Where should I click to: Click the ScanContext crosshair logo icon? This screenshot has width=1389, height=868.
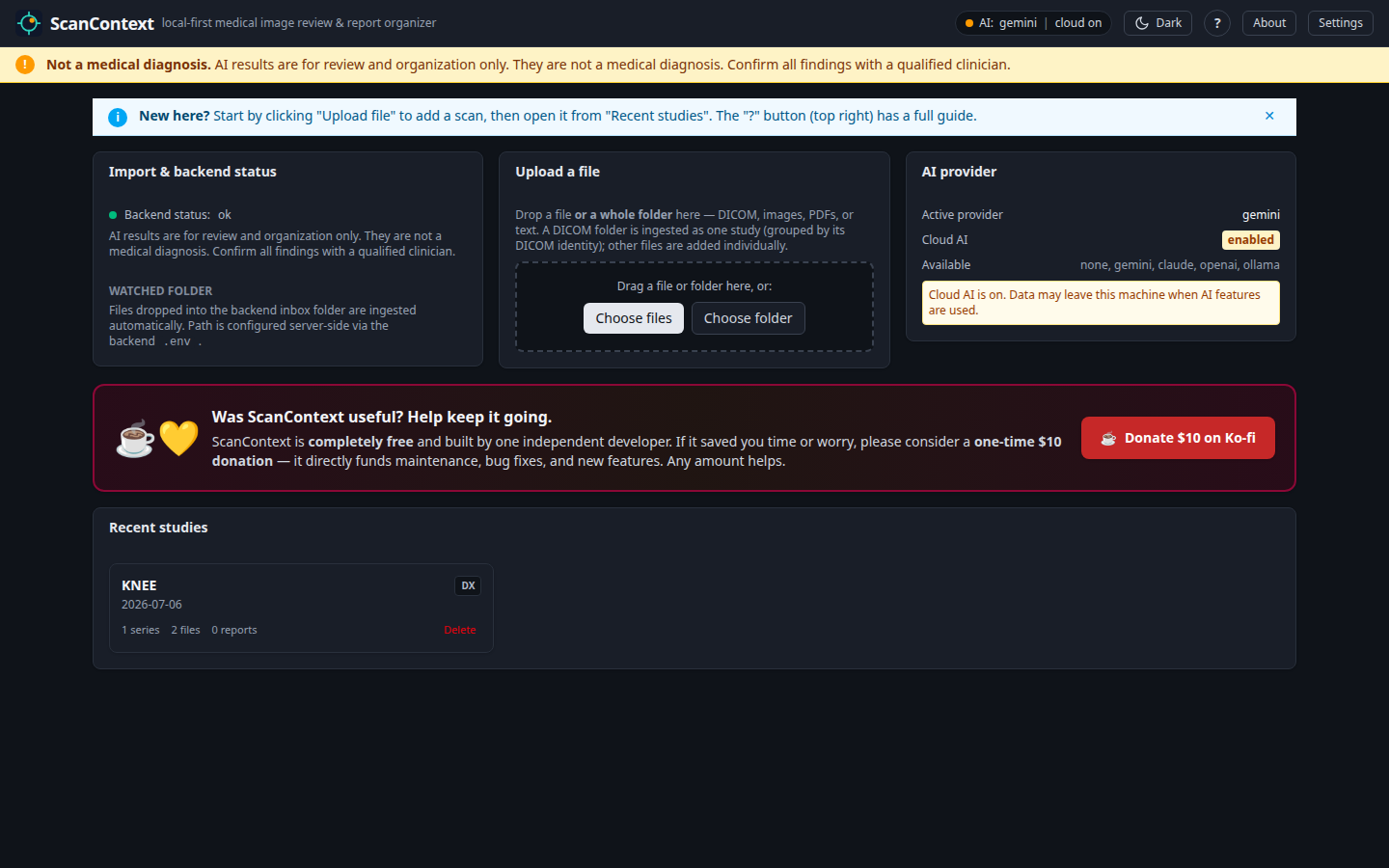29,22
